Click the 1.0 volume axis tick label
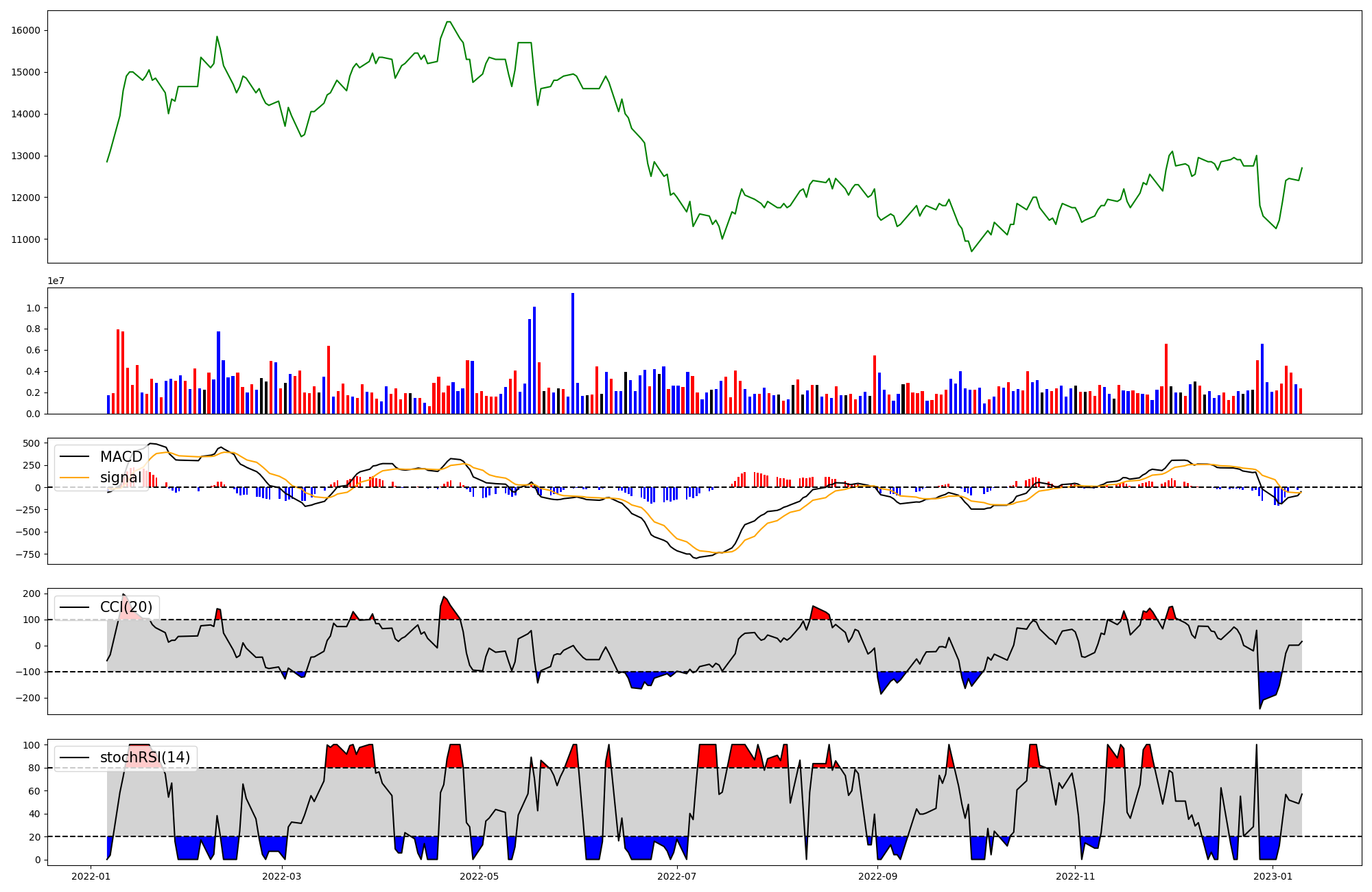Image resolution: width=1372 pixels, height=892 pixels. tap(33, 308)
